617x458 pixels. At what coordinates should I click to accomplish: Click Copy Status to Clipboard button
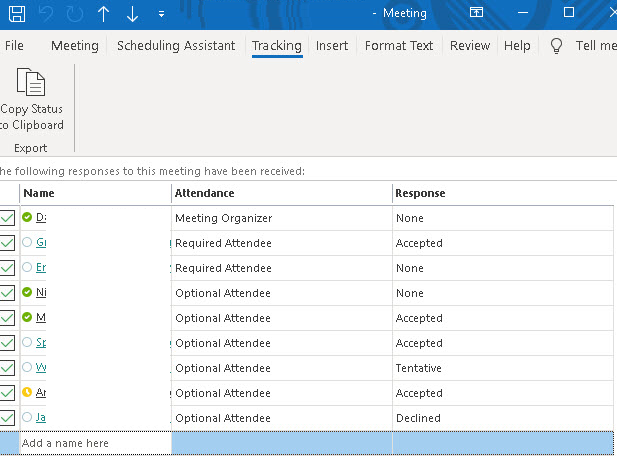(x=31, y=100)
